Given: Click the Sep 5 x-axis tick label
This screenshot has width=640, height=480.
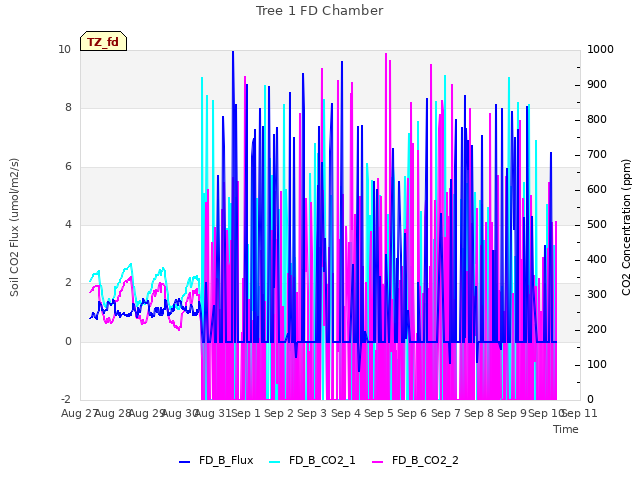Looking at the screenshot, I should click(x=379, y=413).
